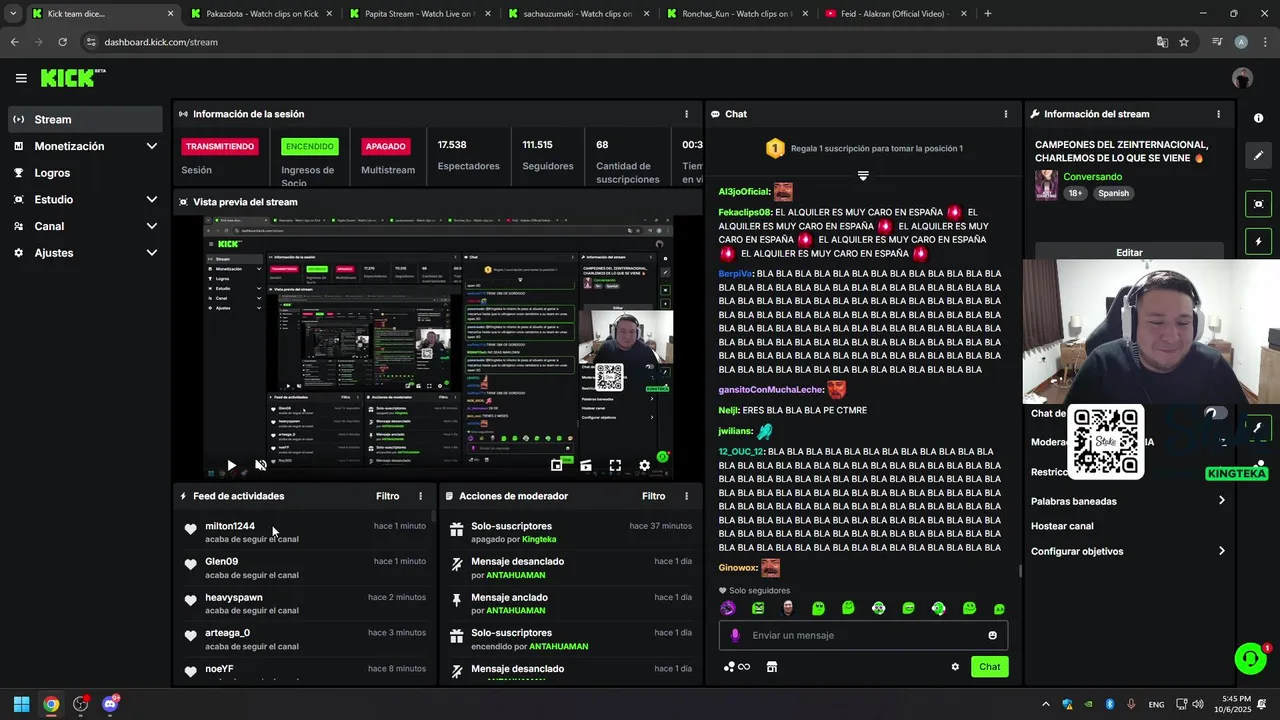Click the translate page icon in address bar
1280x720 pixels.
1162,42
